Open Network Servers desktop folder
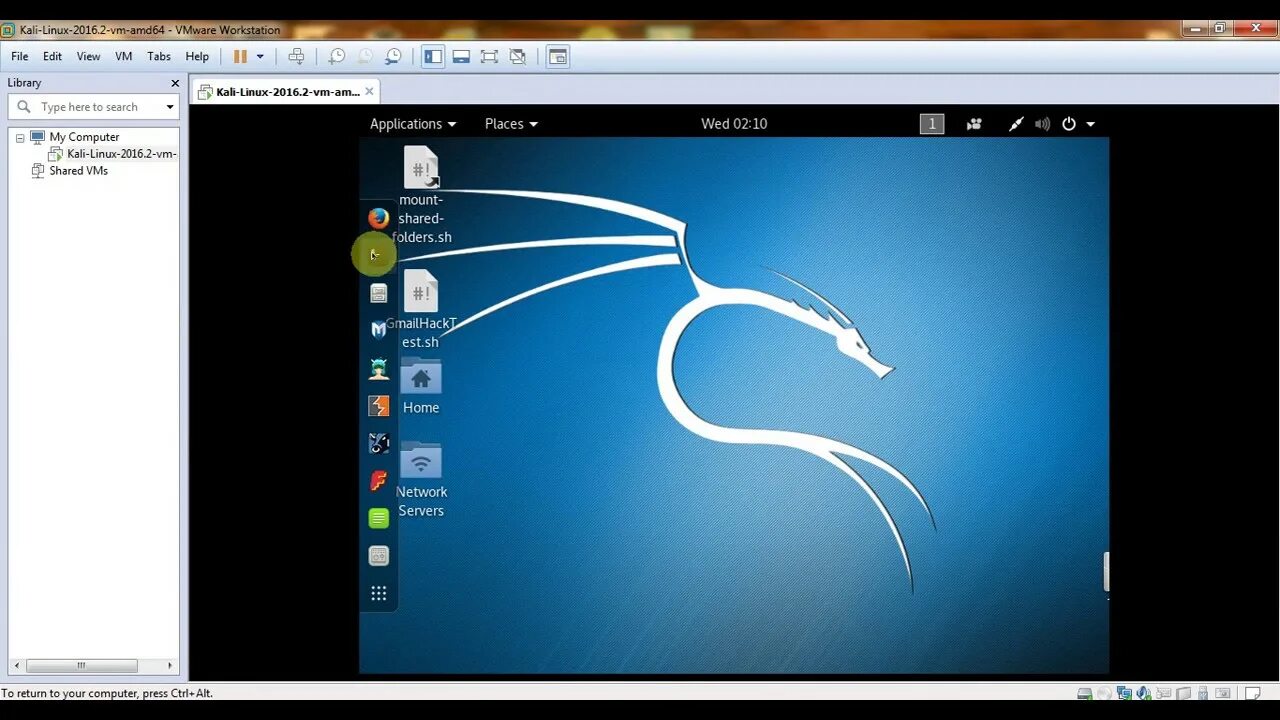This screenshot has width=1280, height=720. point(421,480)
